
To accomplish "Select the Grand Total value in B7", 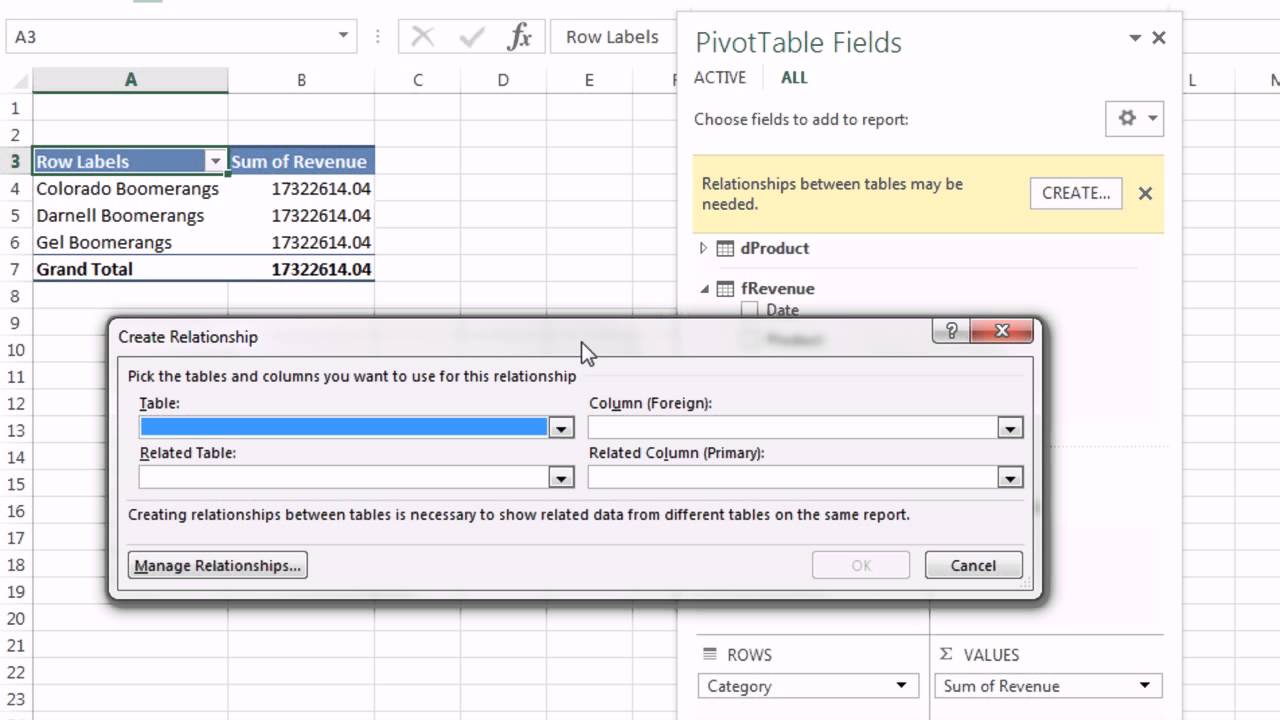I will point(301,269).
